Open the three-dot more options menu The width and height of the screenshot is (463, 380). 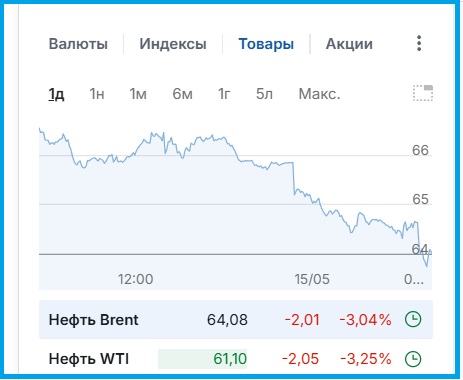419,43
